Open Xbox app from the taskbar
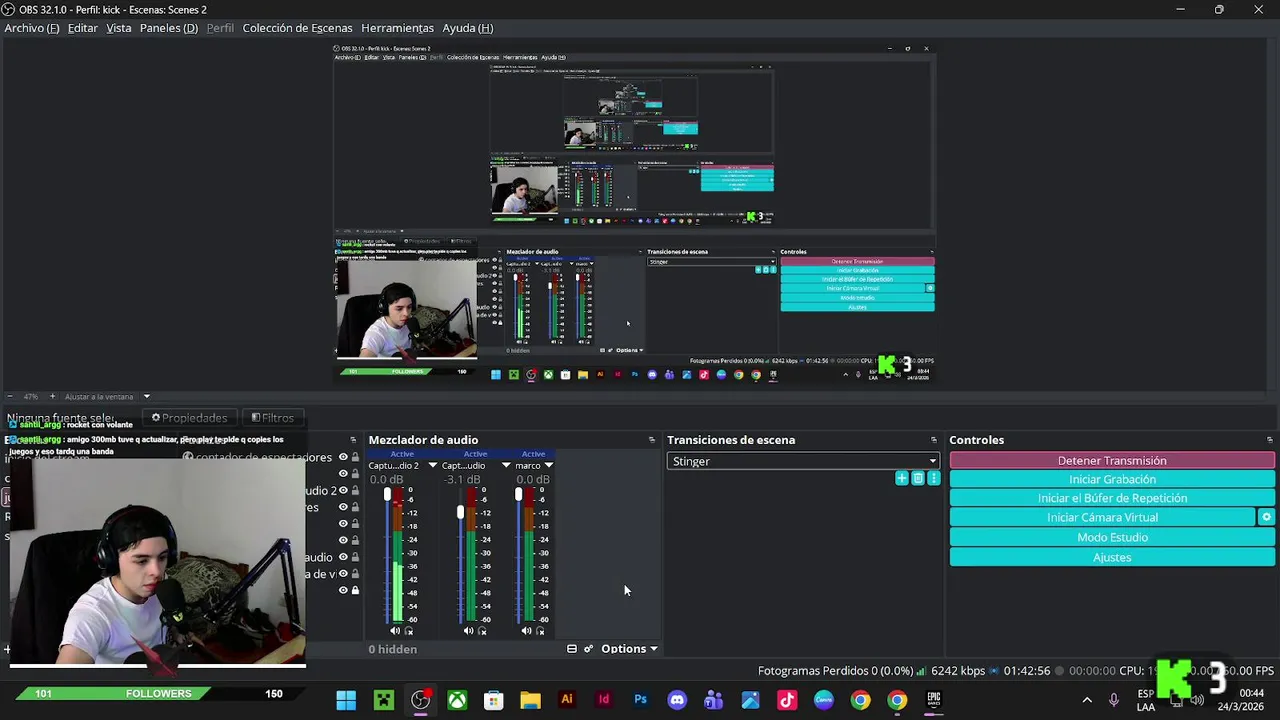Viewport: 1280px width, 720px height. coord(457,700)
